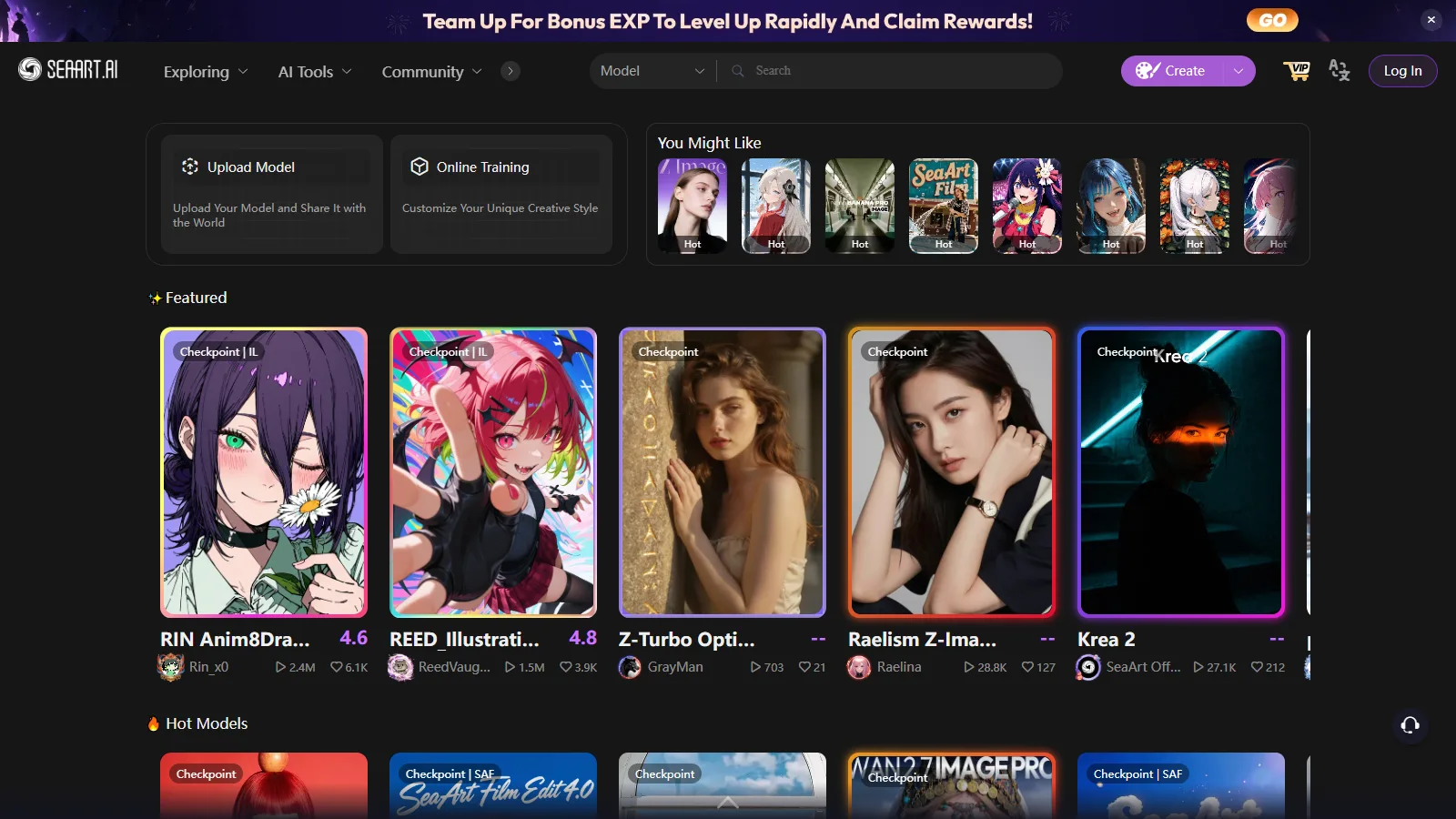Click the 'You Might Like' heading
Viewport: 1456px width, 819px height.
(710, 143)
